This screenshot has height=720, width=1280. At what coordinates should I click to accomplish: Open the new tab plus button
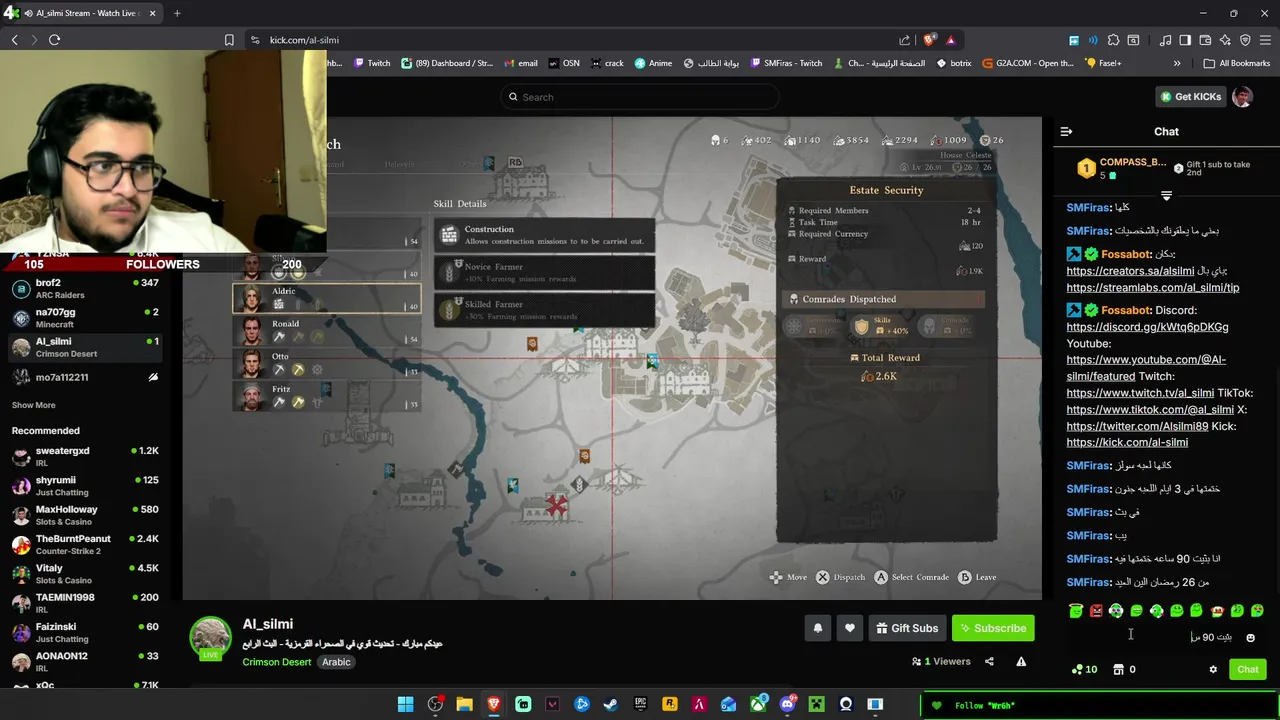[x=177, y=13]
